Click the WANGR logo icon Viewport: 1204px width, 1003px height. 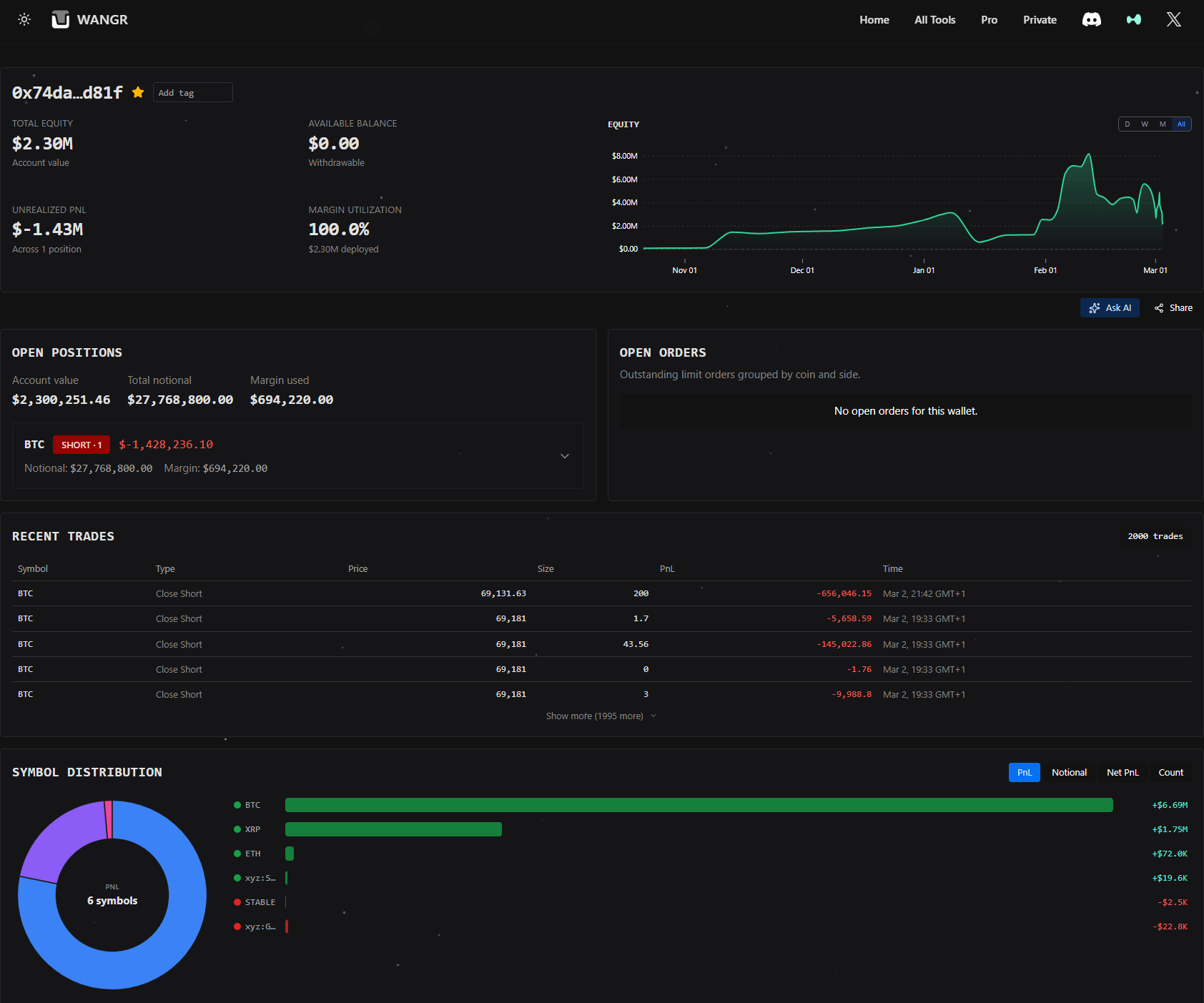click(x=61, y=19)
